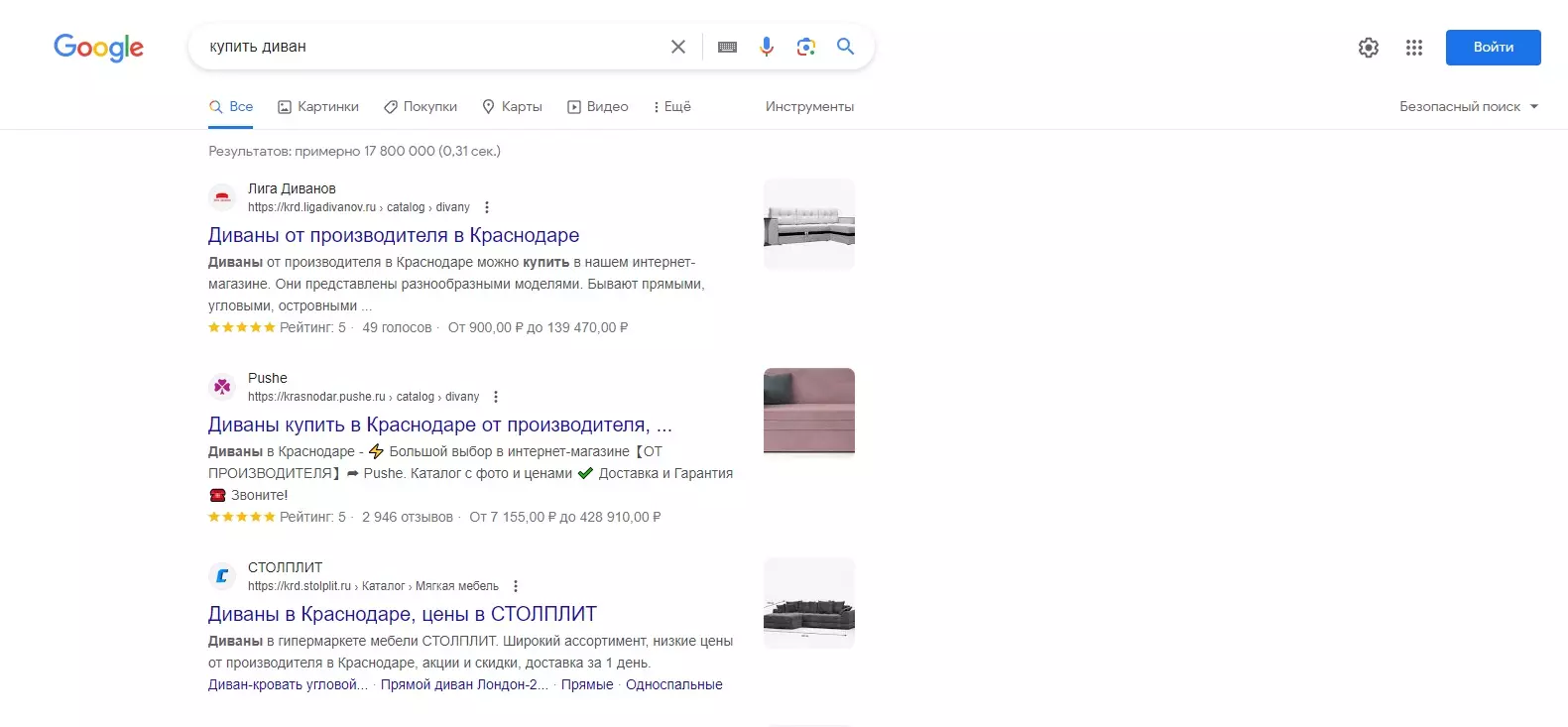The image size is (1568, 727).
Task: Click the Лига Диванов site favicon
Action: (222, 197)
